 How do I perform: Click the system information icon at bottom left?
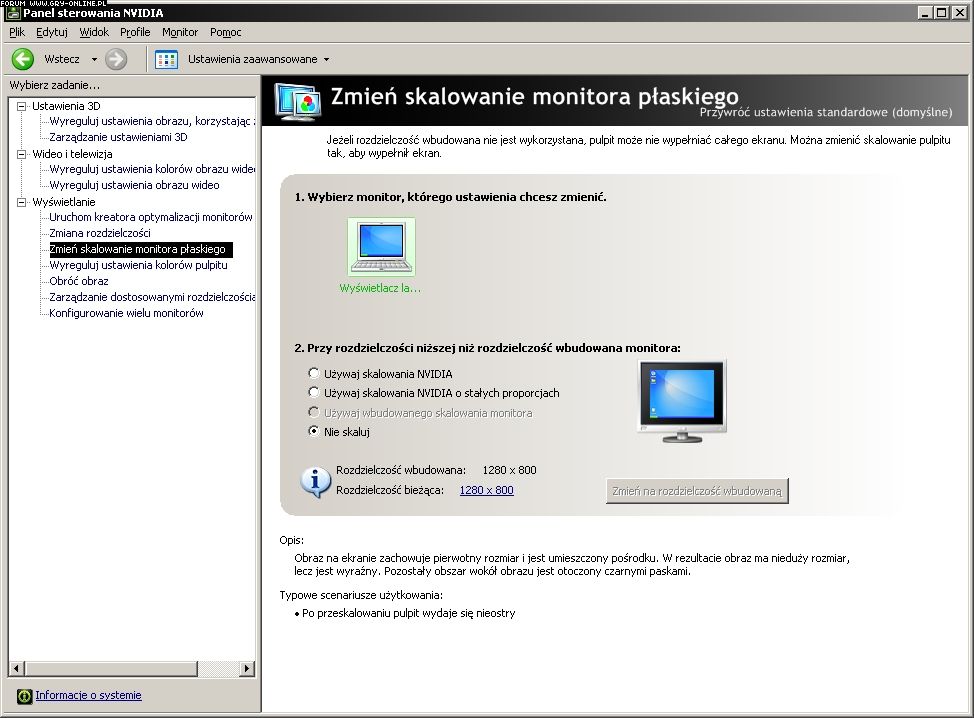[24, 696]
